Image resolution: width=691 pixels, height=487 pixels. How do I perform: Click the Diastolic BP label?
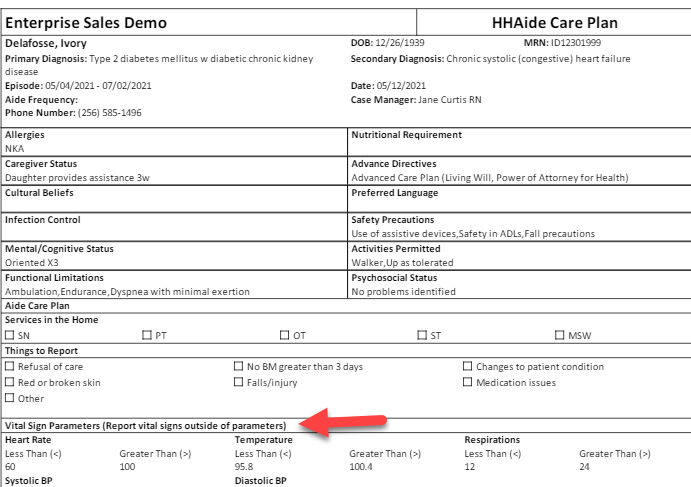coord(260,481)
